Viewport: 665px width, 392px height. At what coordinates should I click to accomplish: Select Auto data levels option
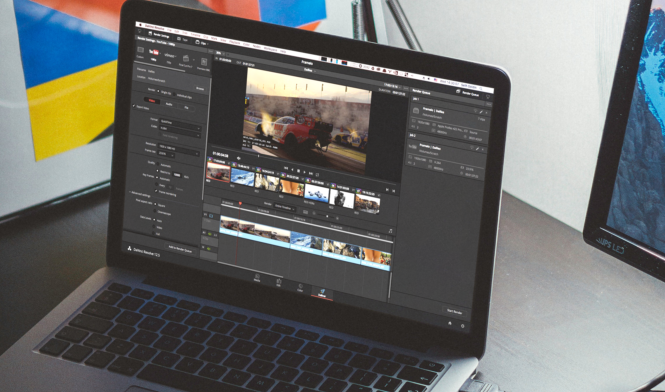tap(154, 219)
